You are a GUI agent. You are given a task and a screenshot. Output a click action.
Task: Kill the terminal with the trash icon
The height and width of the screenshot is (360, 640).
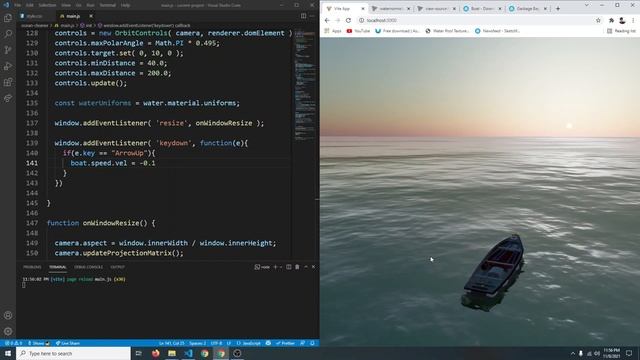pyautogui.click(x=297, y=267)
